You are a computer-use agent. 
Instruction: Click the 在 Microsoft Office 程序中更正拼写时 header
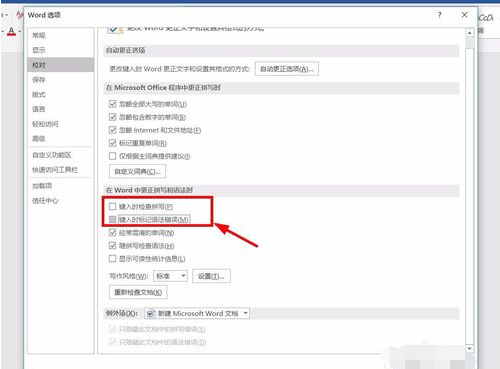163,88
